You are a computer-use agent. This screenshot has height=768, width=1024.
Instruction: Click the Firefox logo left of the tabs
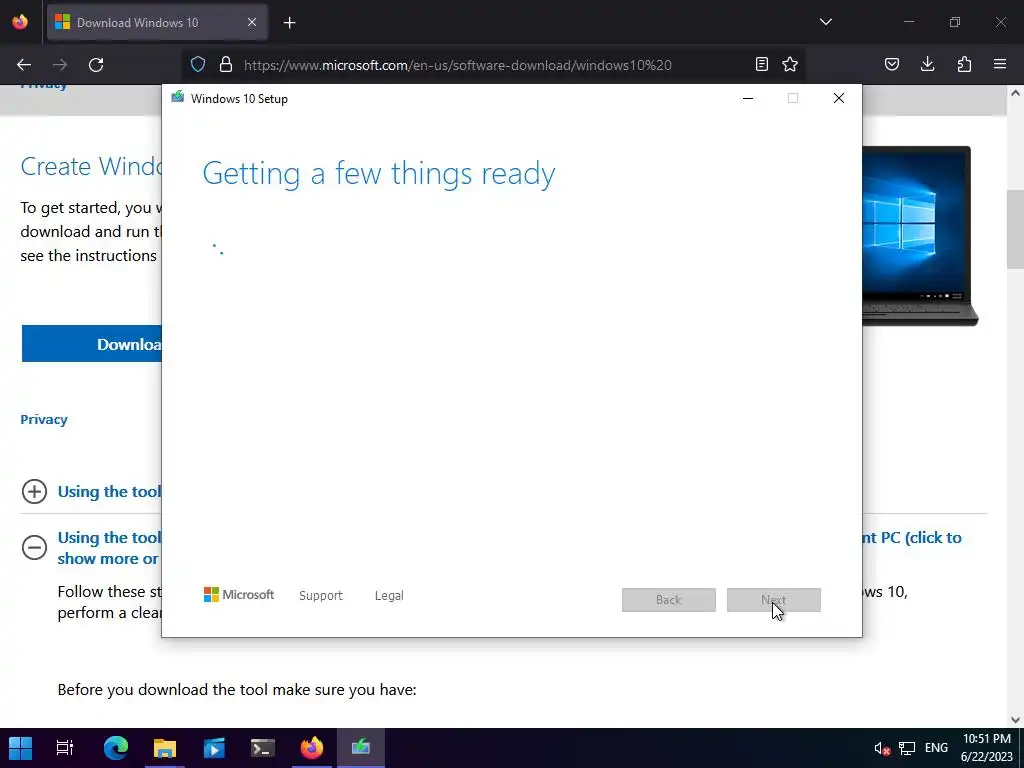[20, 22]
